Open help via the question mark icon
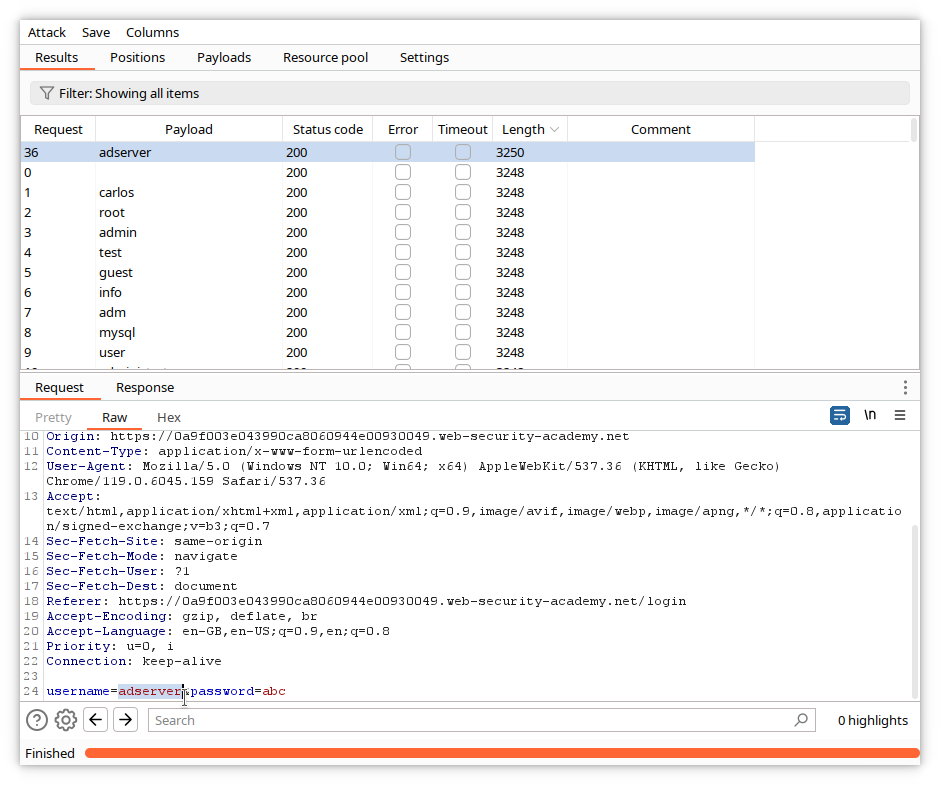This screenshot has height=785, width=940. tap(37, 720)
